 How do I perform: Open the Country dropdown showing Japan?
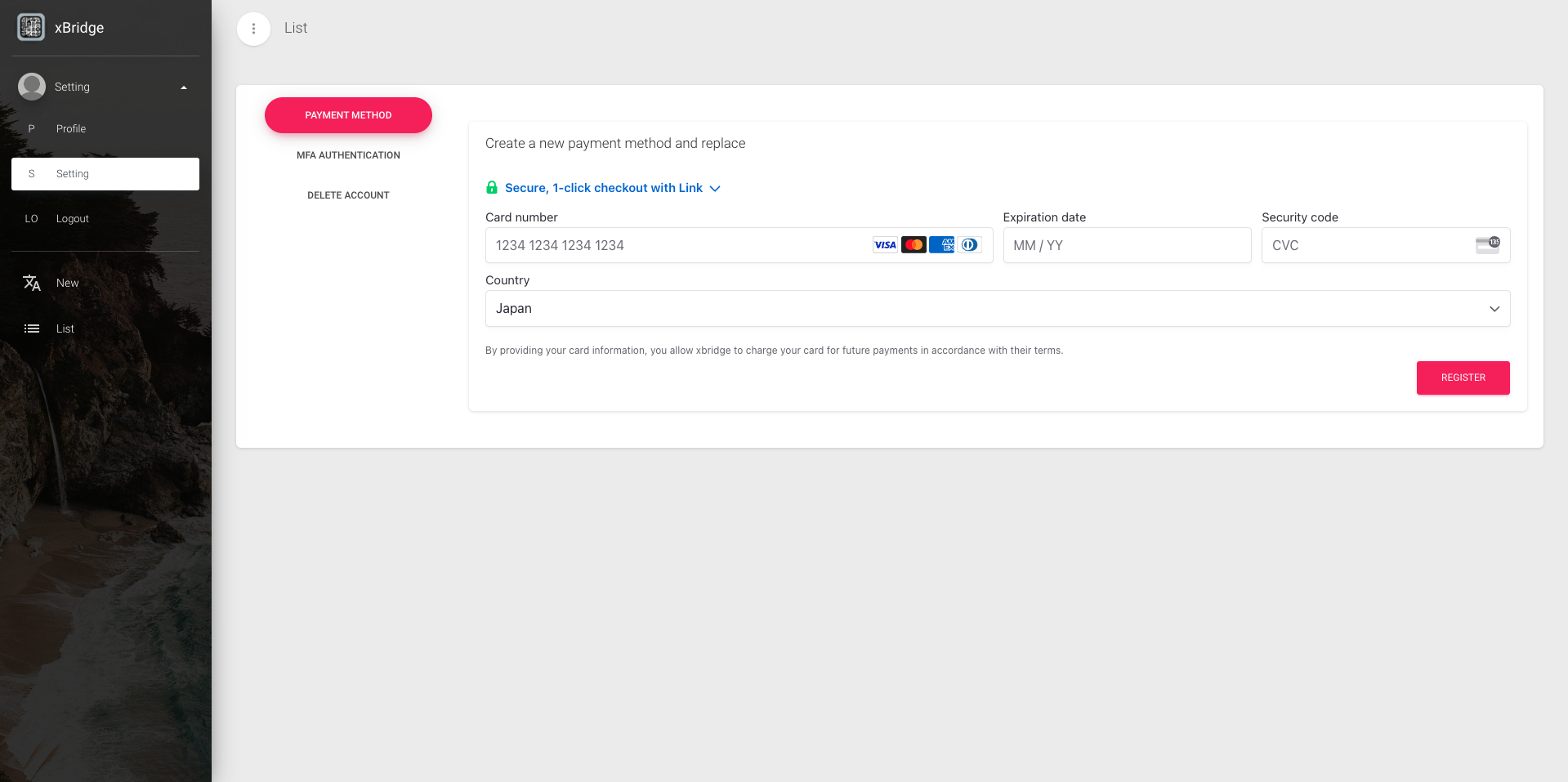pyautogui.click(x=997, y=309)
